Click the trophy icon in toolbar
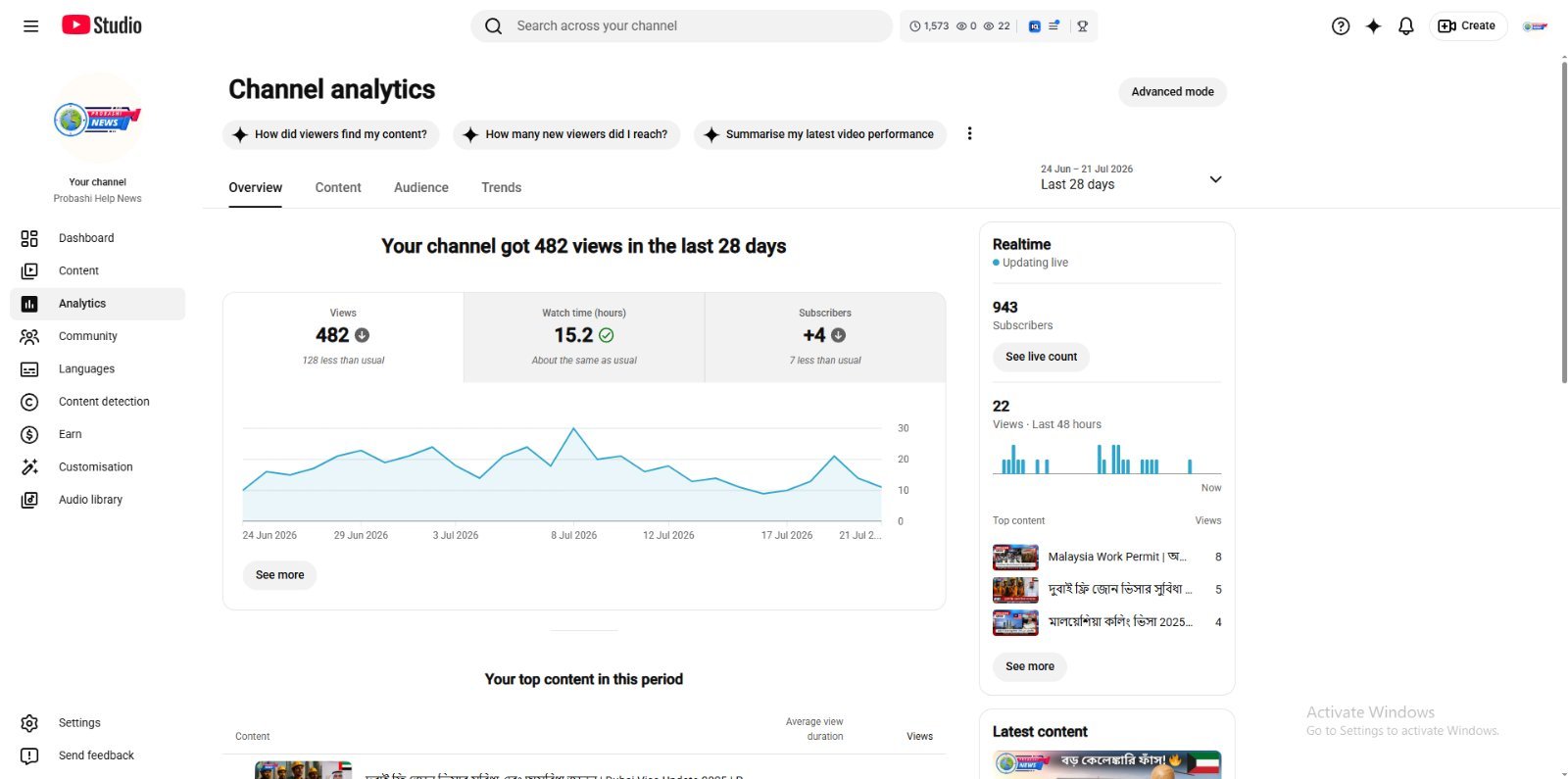Image resolution: width=1568 pixels, height=779 pixels. point(1083,26)
